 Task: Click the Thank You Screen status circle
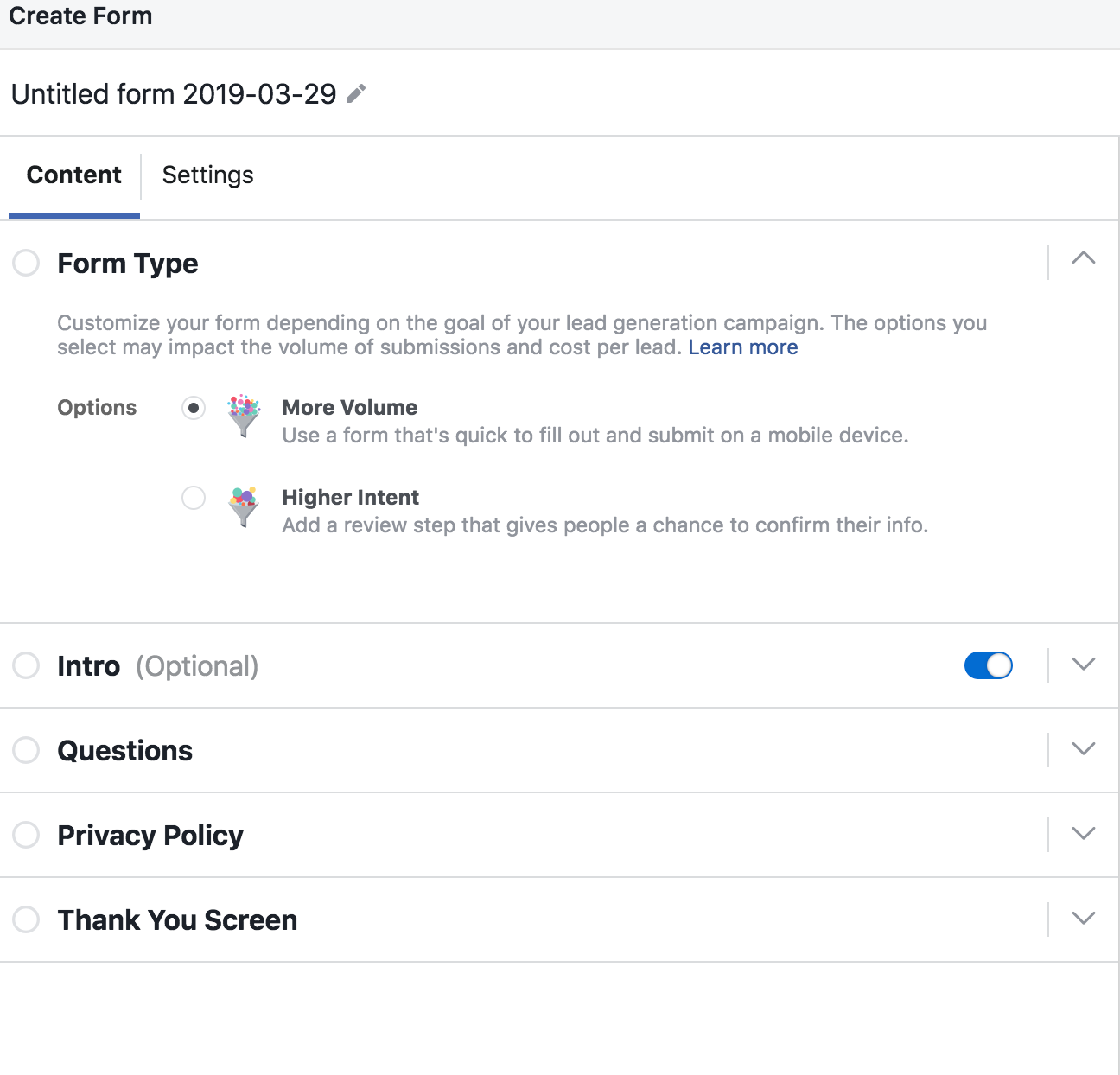[26, 919]
